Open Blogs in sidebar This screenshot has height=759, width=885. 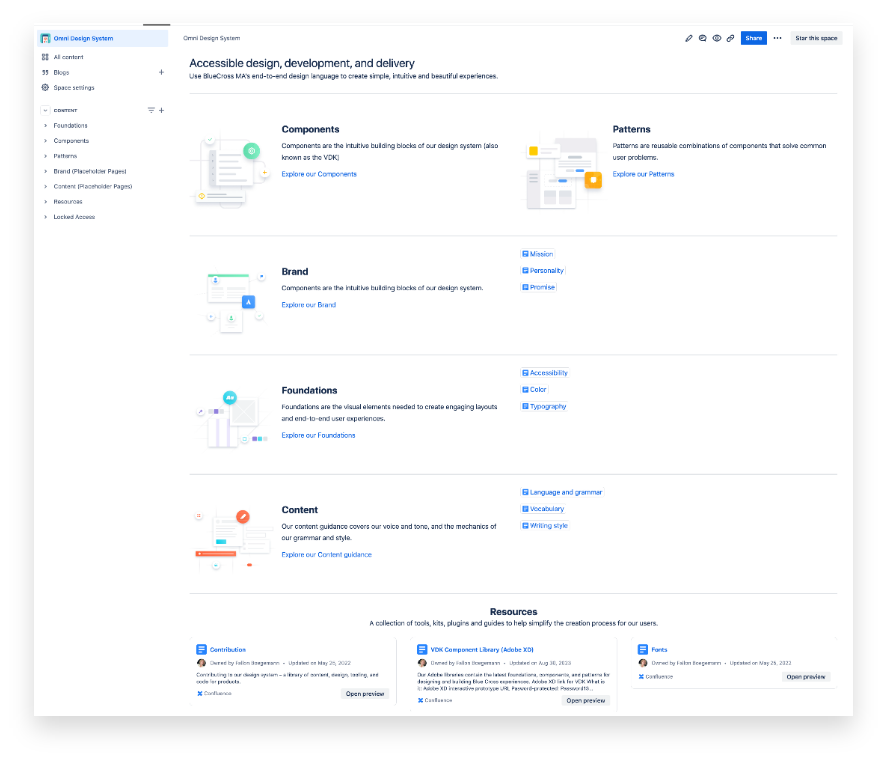tap(62, 72)
